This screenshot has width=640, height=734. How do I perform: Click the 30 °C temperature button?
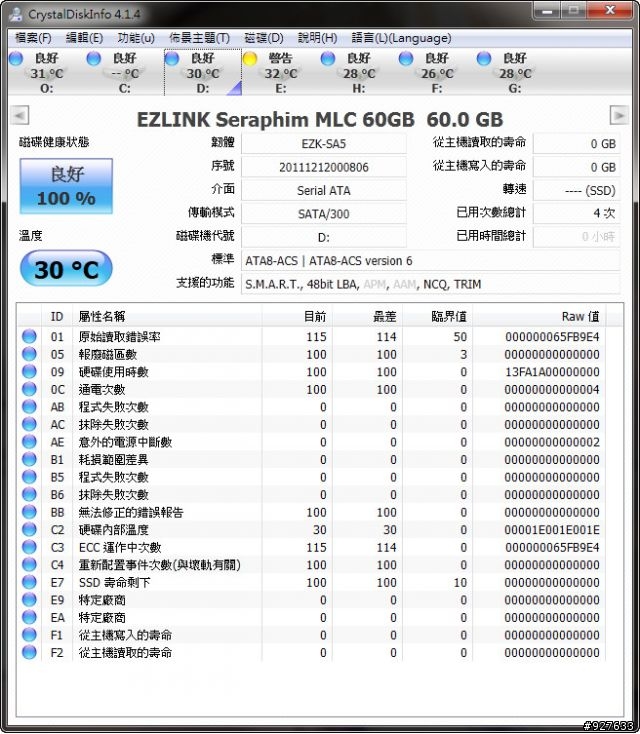pos(66,269)
